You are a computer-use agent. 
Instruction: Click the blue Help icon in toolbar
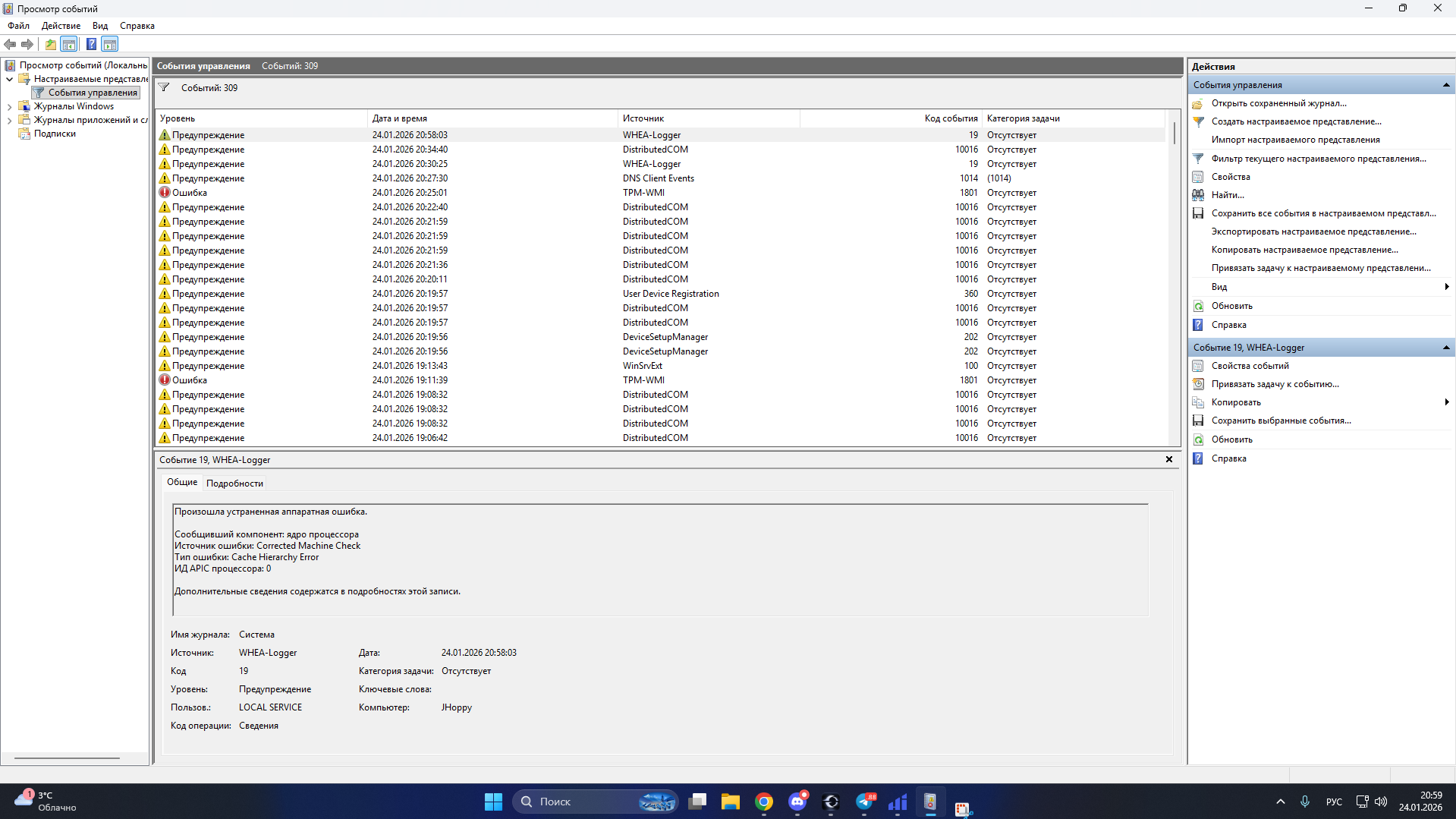pos(91,44)
